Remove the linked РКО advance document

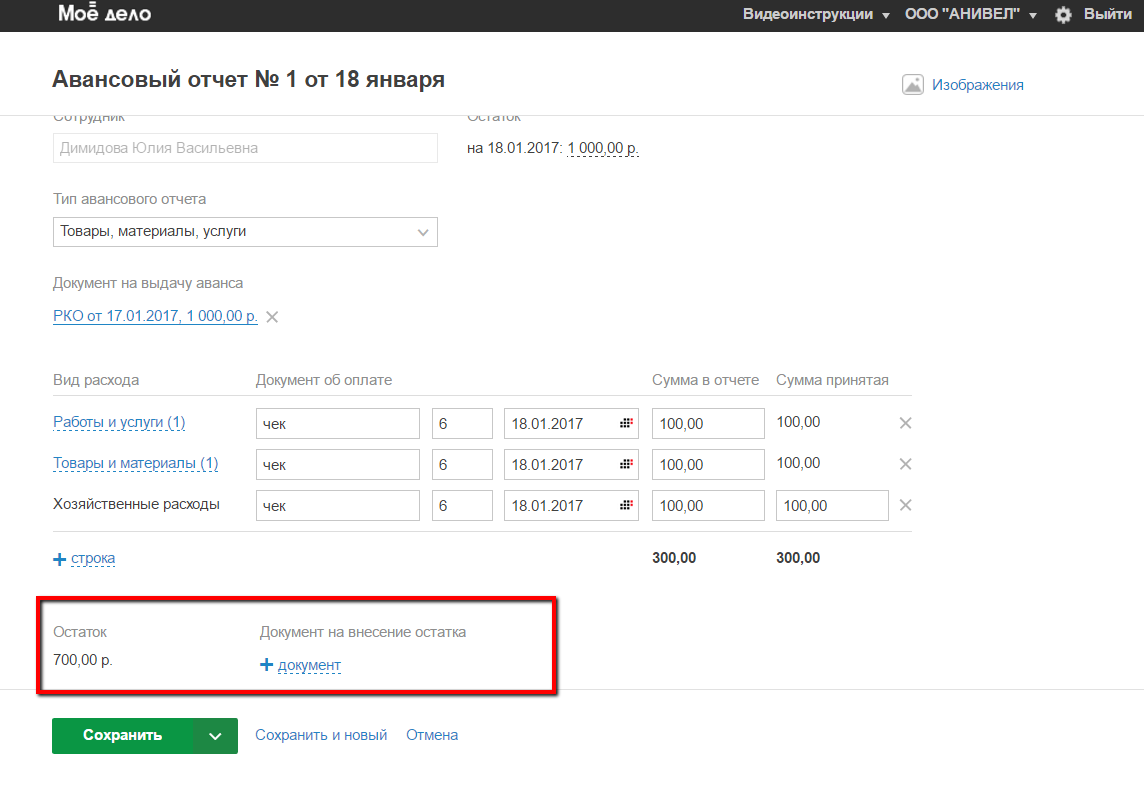(x=272, y=317)
